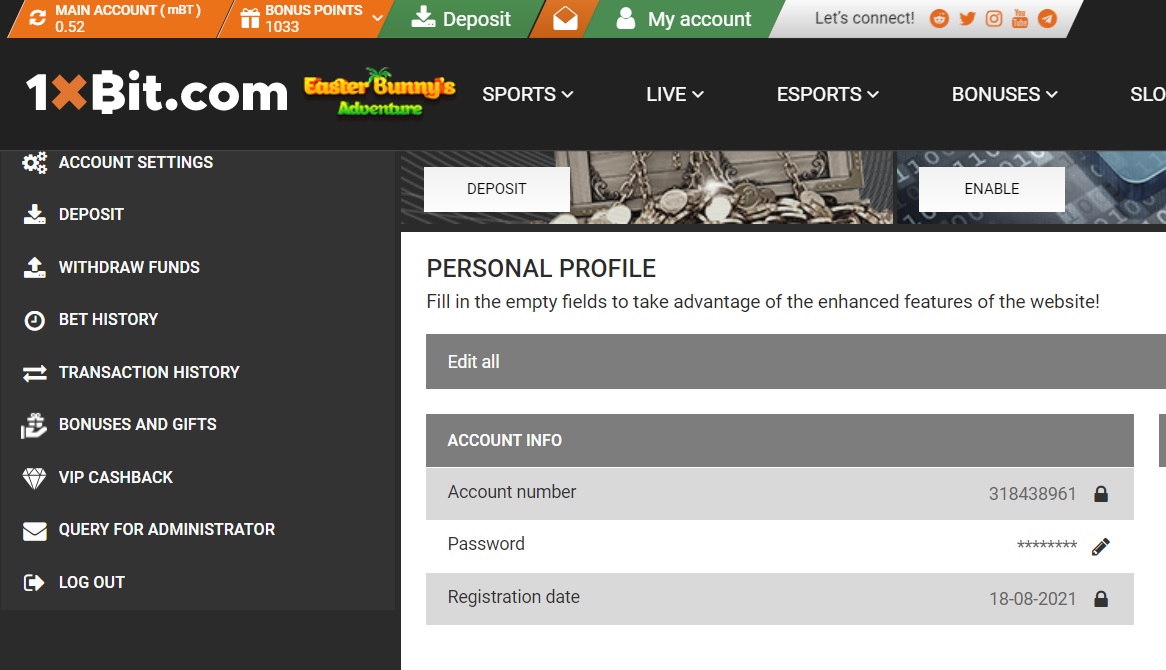
Task: Click the pencil icon to edit Password
Action: (x=1101, y=547)
